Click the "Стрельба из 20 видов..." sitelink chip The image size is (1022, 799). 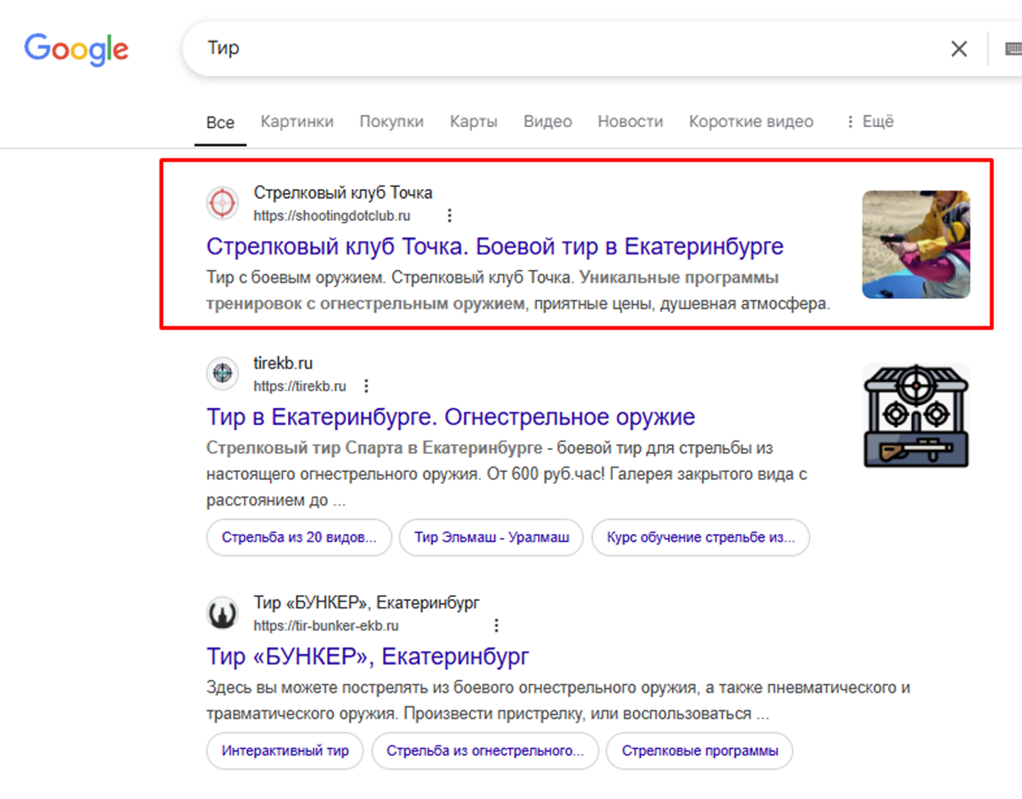(x=299, y=538)
